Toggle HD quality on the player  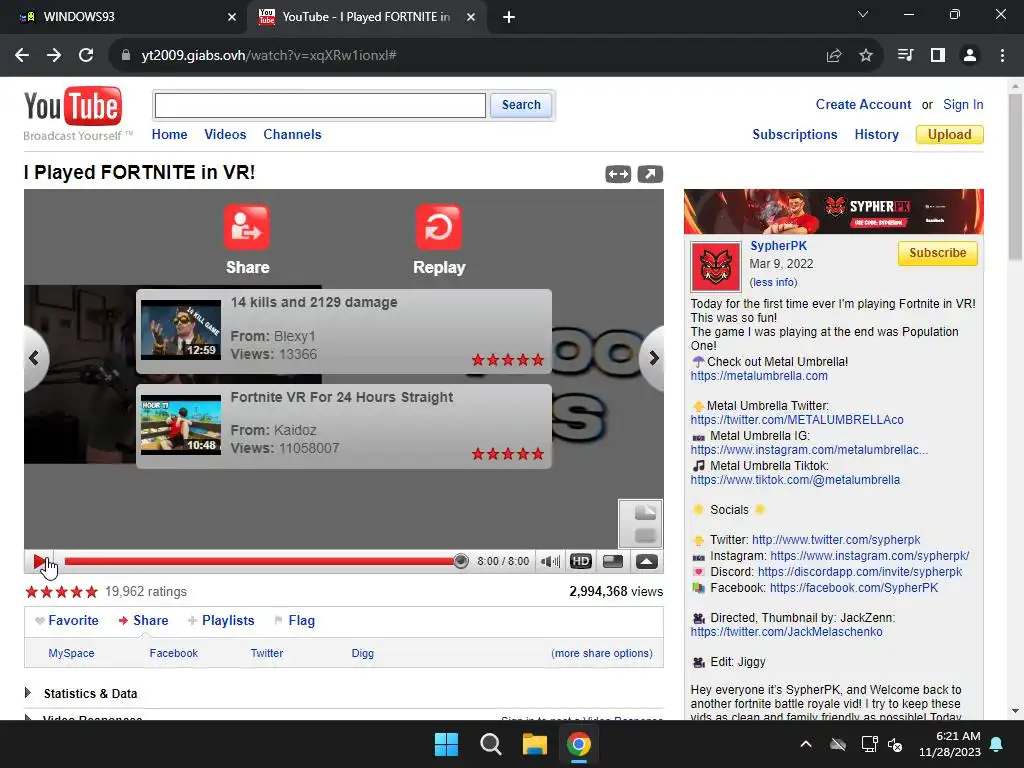point(581,561)
